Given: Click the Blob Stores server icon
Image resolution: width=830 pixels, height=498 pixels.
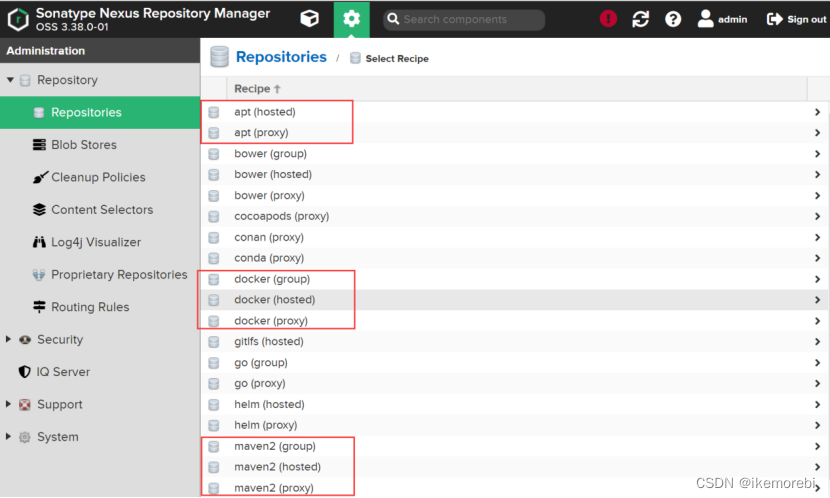Looking at the screenshot, I should (x=39, y=144).
